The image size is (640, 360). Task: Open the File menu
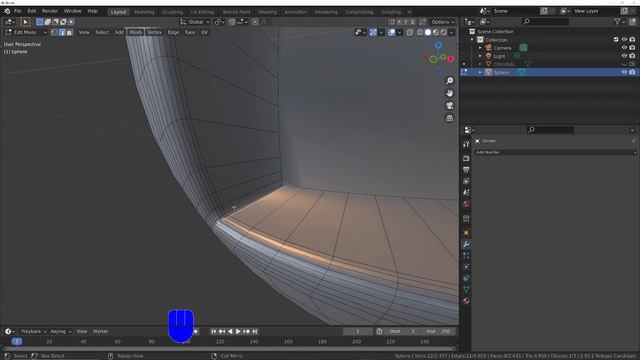tap(18, 11)
